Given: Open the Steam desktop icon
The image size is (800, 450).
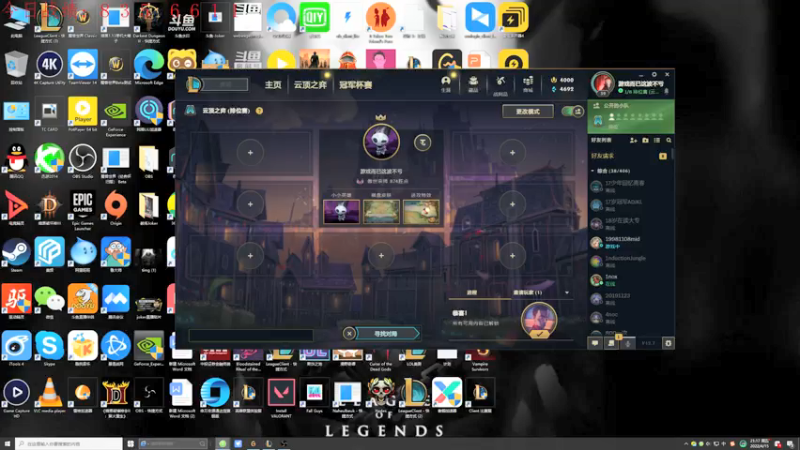Looking at the screenshot, I should click(16, 255).
